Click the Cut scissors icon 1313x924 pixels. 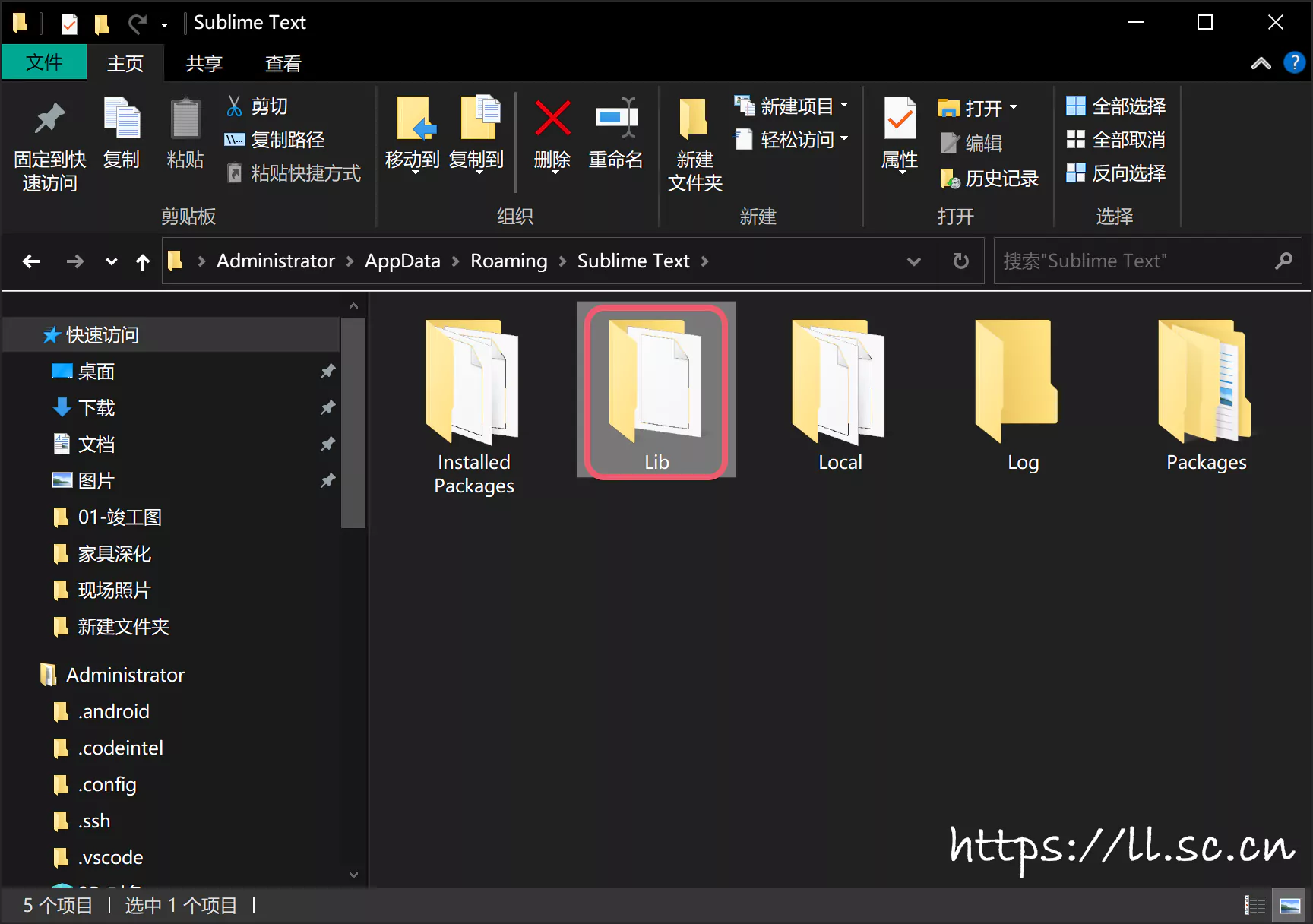coord(234,106)
